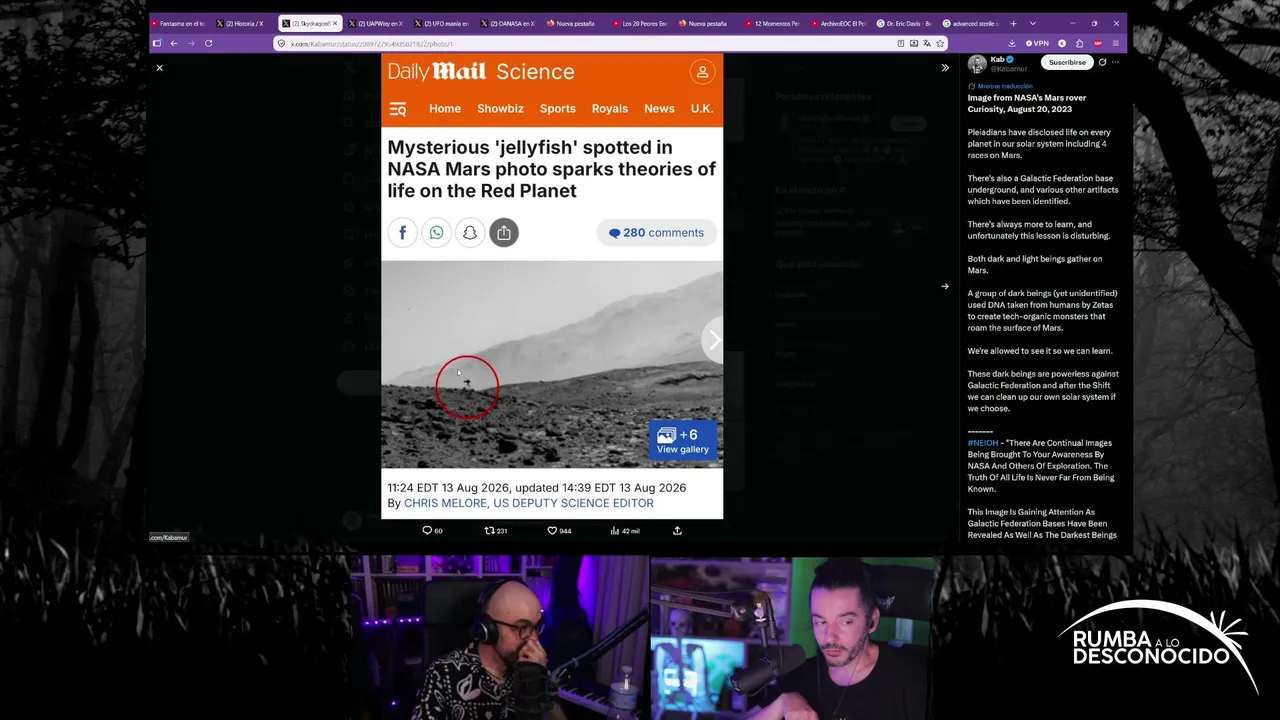Switch to the advanced sterile tab
Image resolution: width=1280 pixels, height=720 pixels.
point(969,23)
